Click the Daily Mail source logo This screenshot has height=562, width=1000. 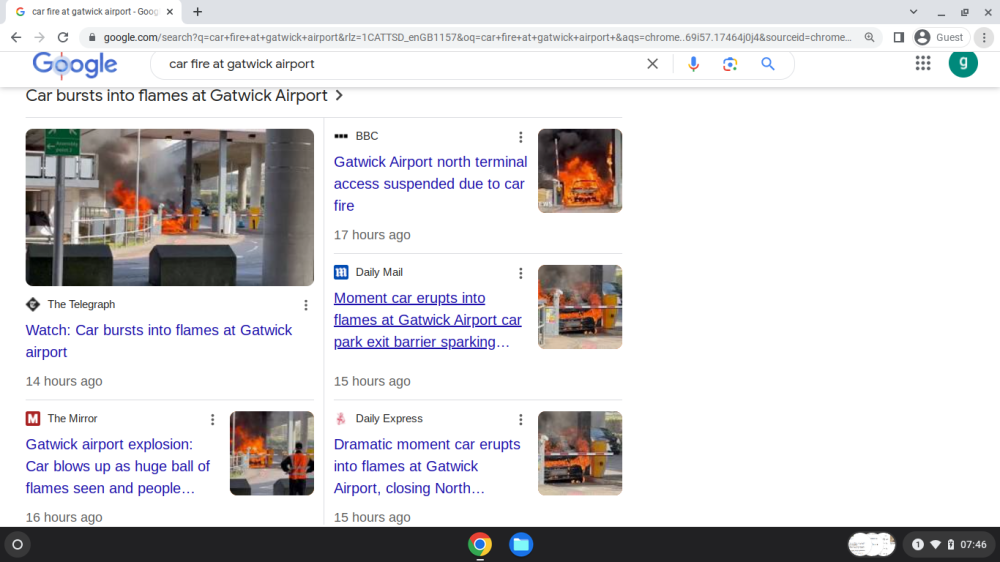[x=341, y=272]
